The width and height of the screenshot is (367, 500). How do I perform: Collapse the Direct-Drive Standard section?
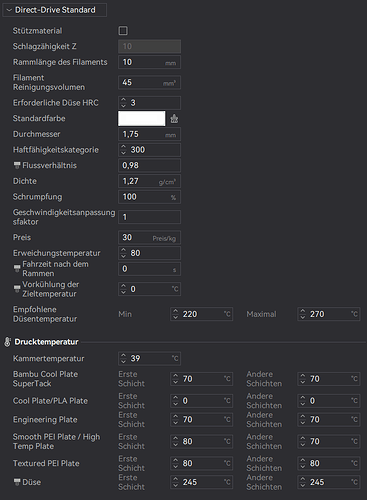point(9,10)
